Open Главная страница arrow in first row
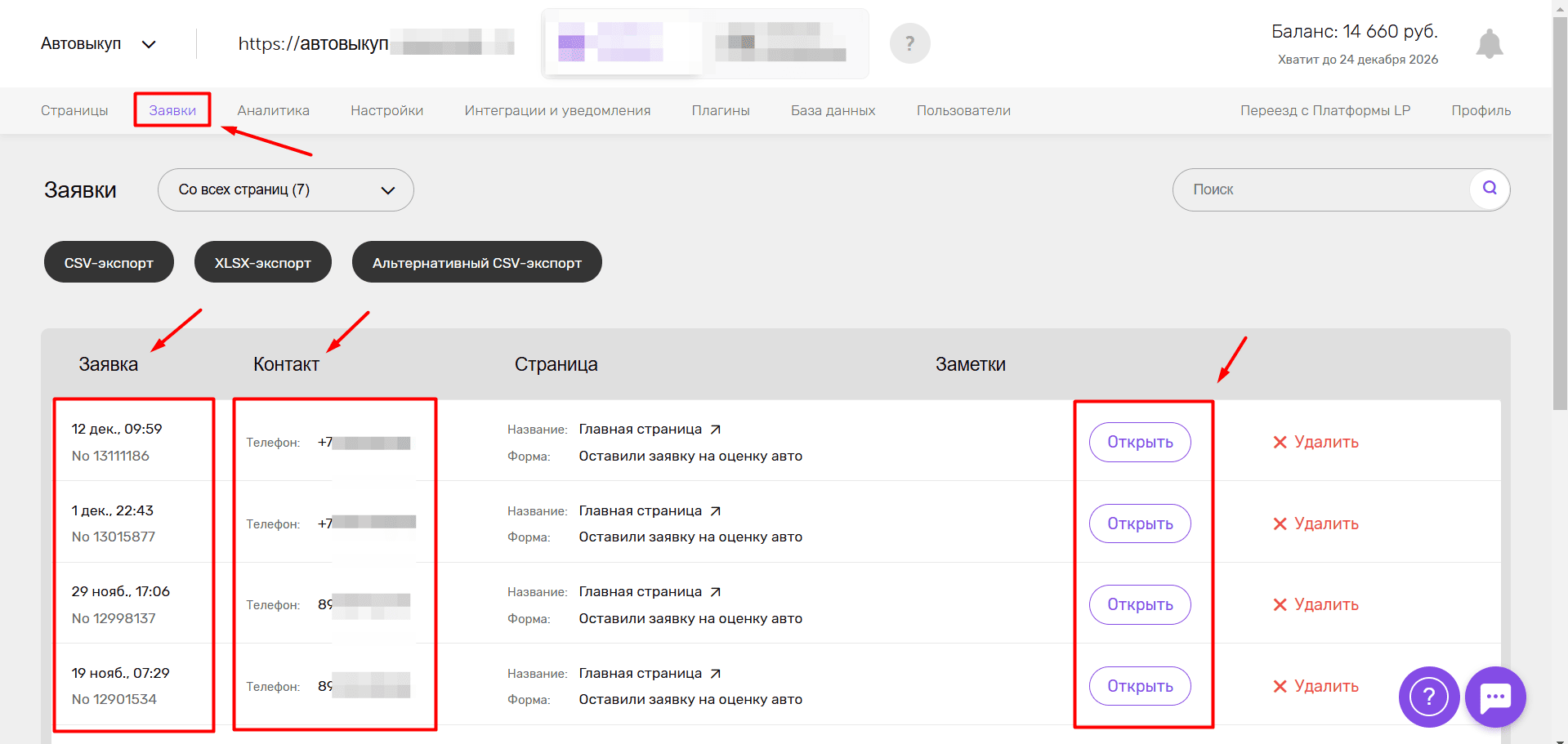This screenshot has height=744, width=1568. pyautogui.click(x=716, y=430)
